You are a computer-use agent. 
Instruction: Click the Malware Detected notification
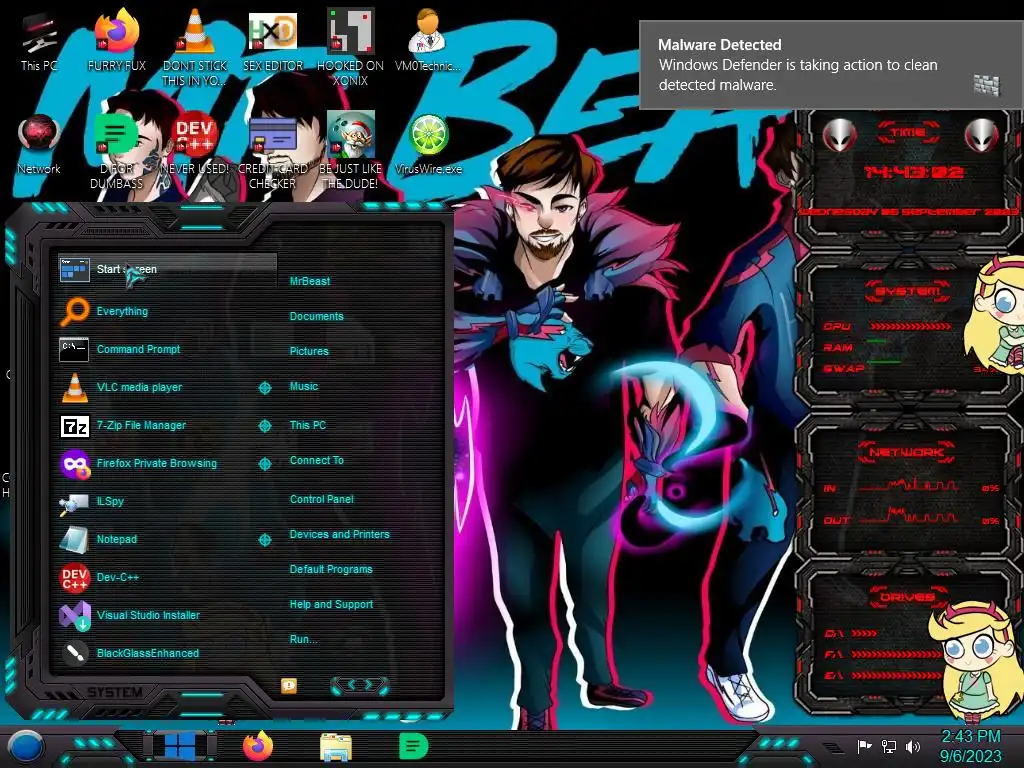tap(831, 65)
